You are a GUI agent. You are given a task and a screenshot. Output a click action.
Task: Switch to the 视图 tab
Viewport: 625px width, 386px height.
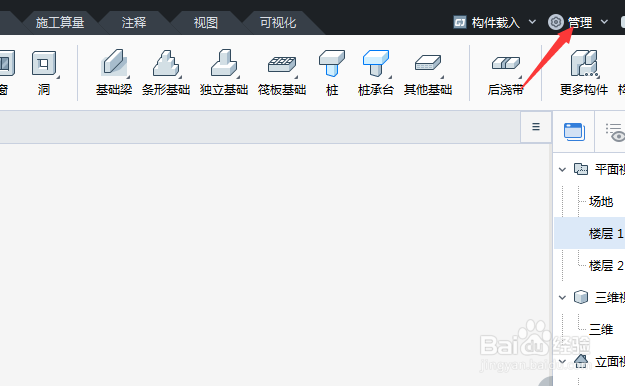click(x=206, y=22)
